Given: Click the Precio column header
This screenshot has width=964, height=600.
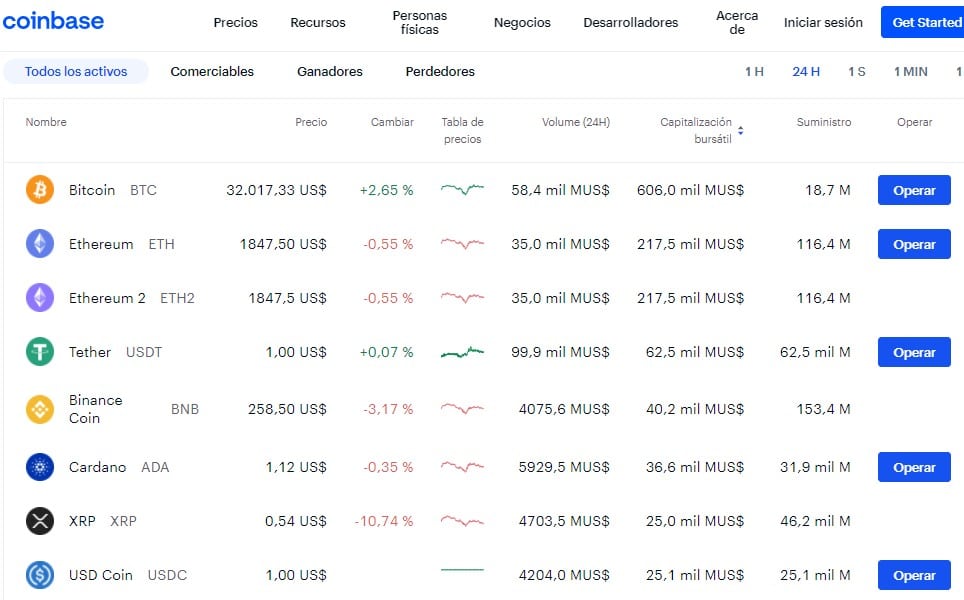Looking at the screenshot, I should (311, 122).
